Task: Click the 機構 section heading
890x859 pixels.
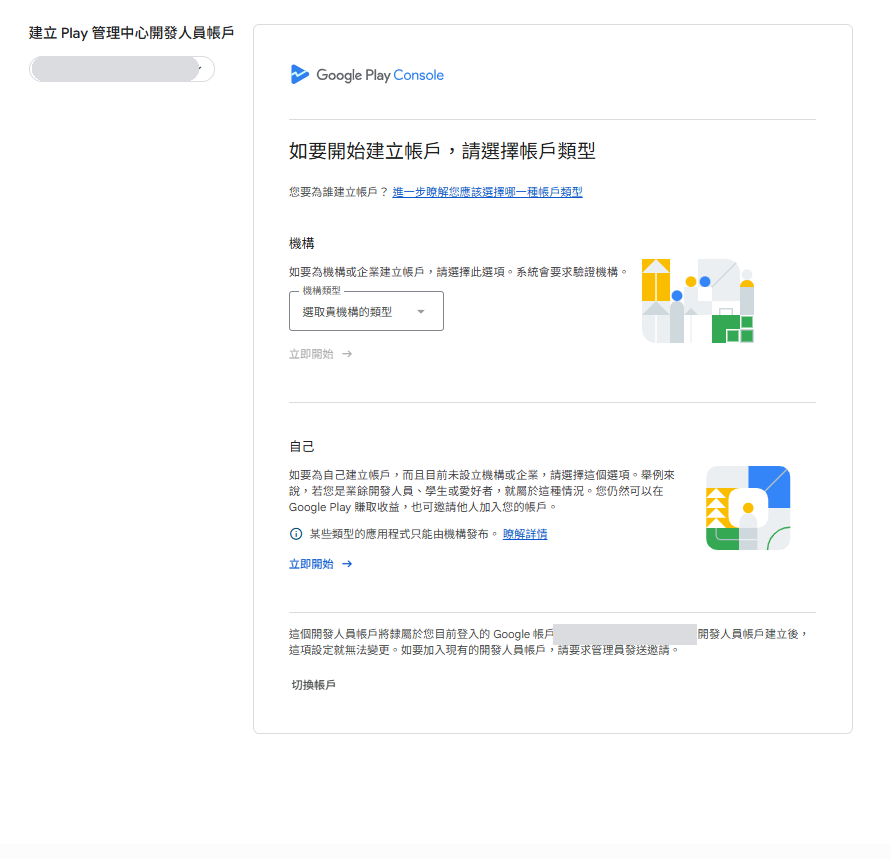Action: tap(301, 244)
